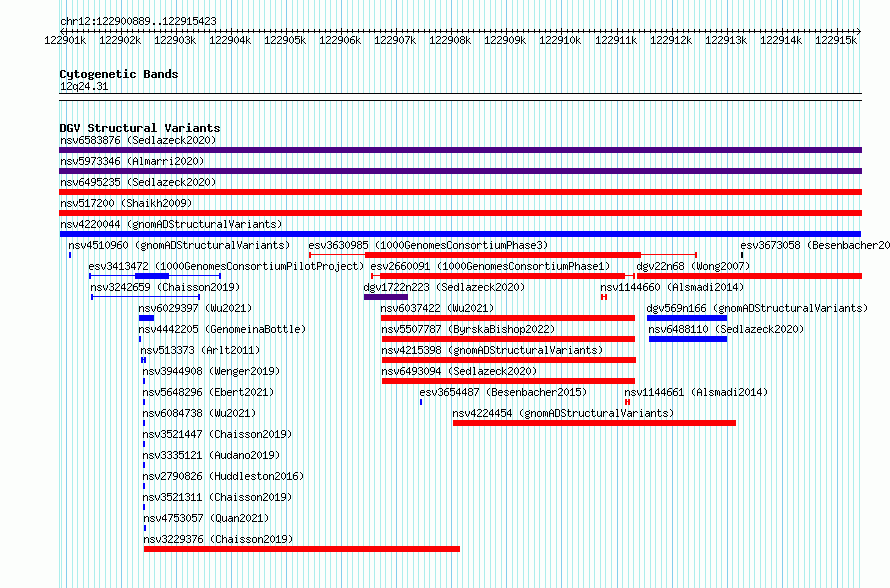The image size is (890, 588).
Task: Click the dgv1722n223 (Sedlazeck2020) label
Action: click(x=444, y=287)
